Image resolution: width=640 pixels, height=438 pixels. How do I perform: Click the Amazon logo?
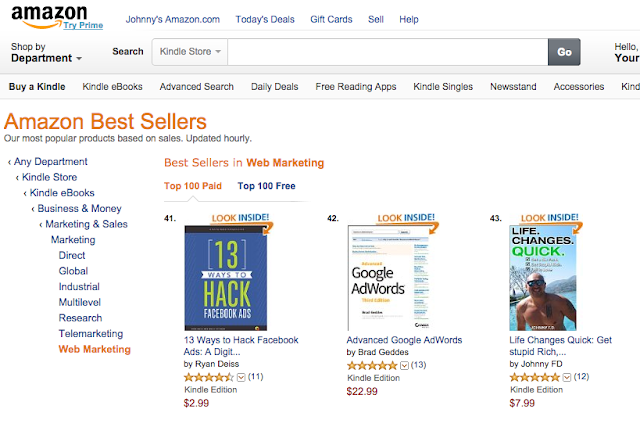[44, 14]
